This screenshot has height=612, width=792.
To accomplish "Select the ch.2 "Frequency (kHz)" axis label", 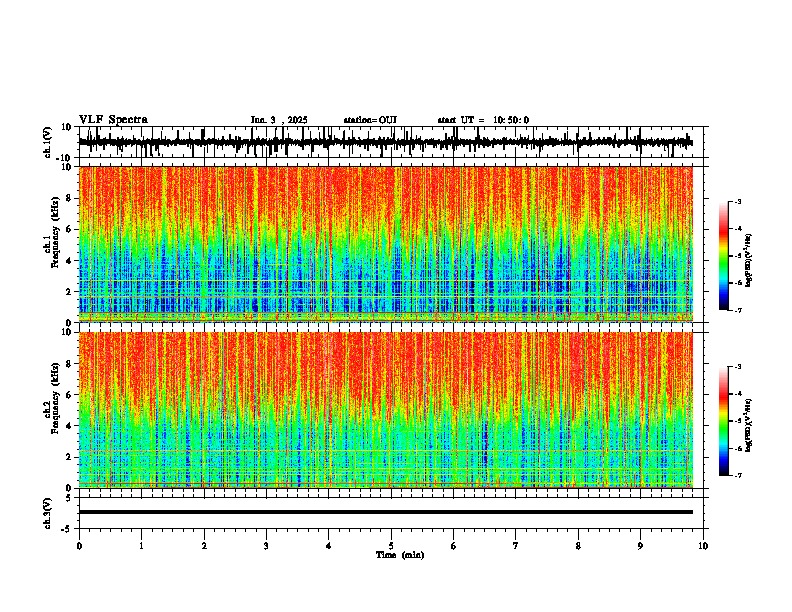I will point(55,398).
